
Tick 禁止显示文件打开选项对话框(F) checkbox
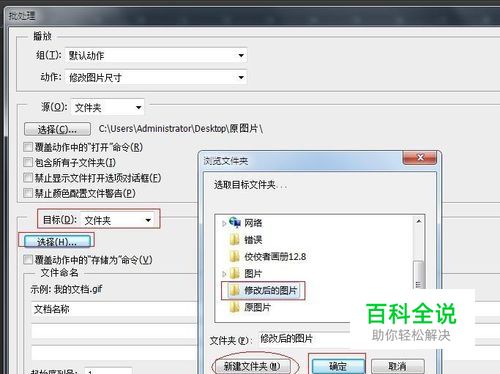(28, 178)
